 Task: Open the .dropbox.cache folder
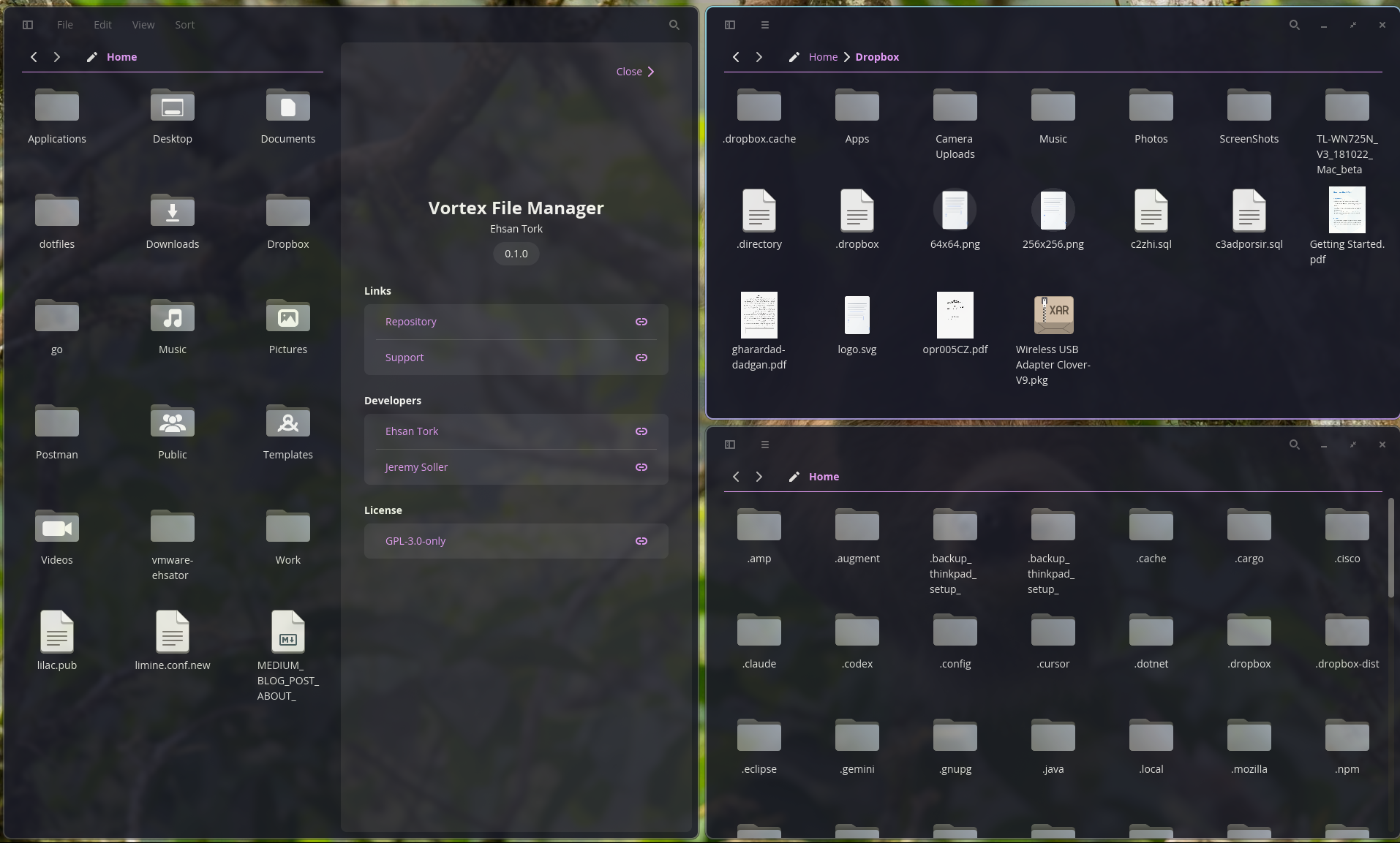[x=759, y=106]
